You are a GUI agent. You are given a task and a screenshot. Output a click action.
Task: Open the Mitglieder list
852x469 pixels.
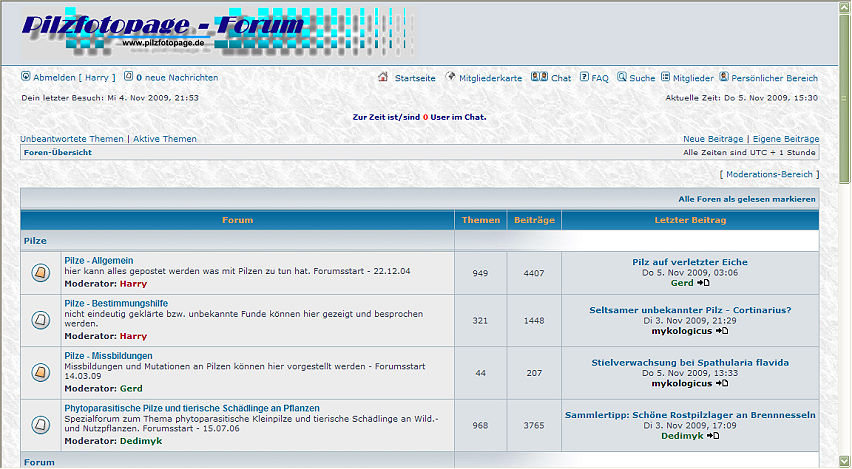point(693,78)
